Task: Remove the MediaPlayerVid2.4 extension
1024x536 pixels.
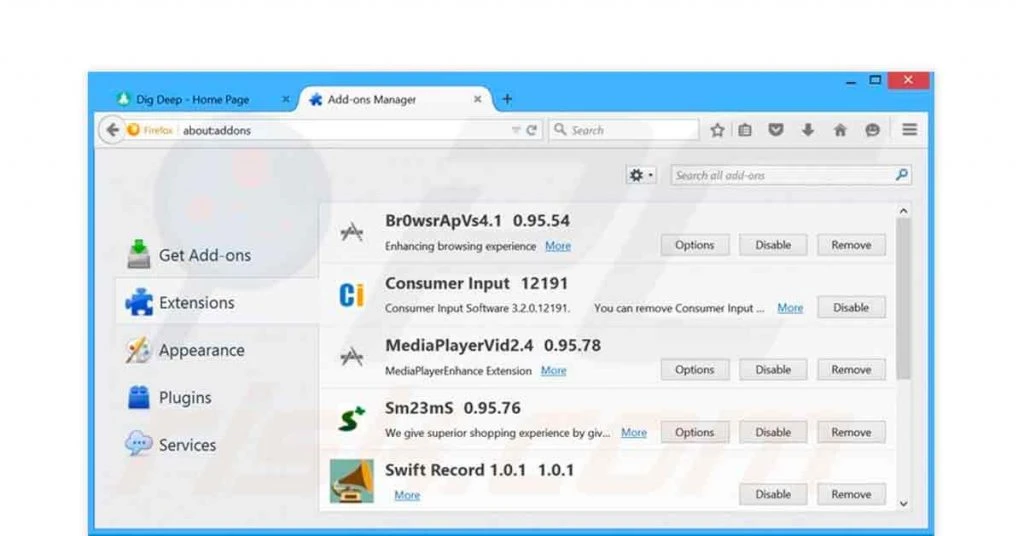Action: 851,370
